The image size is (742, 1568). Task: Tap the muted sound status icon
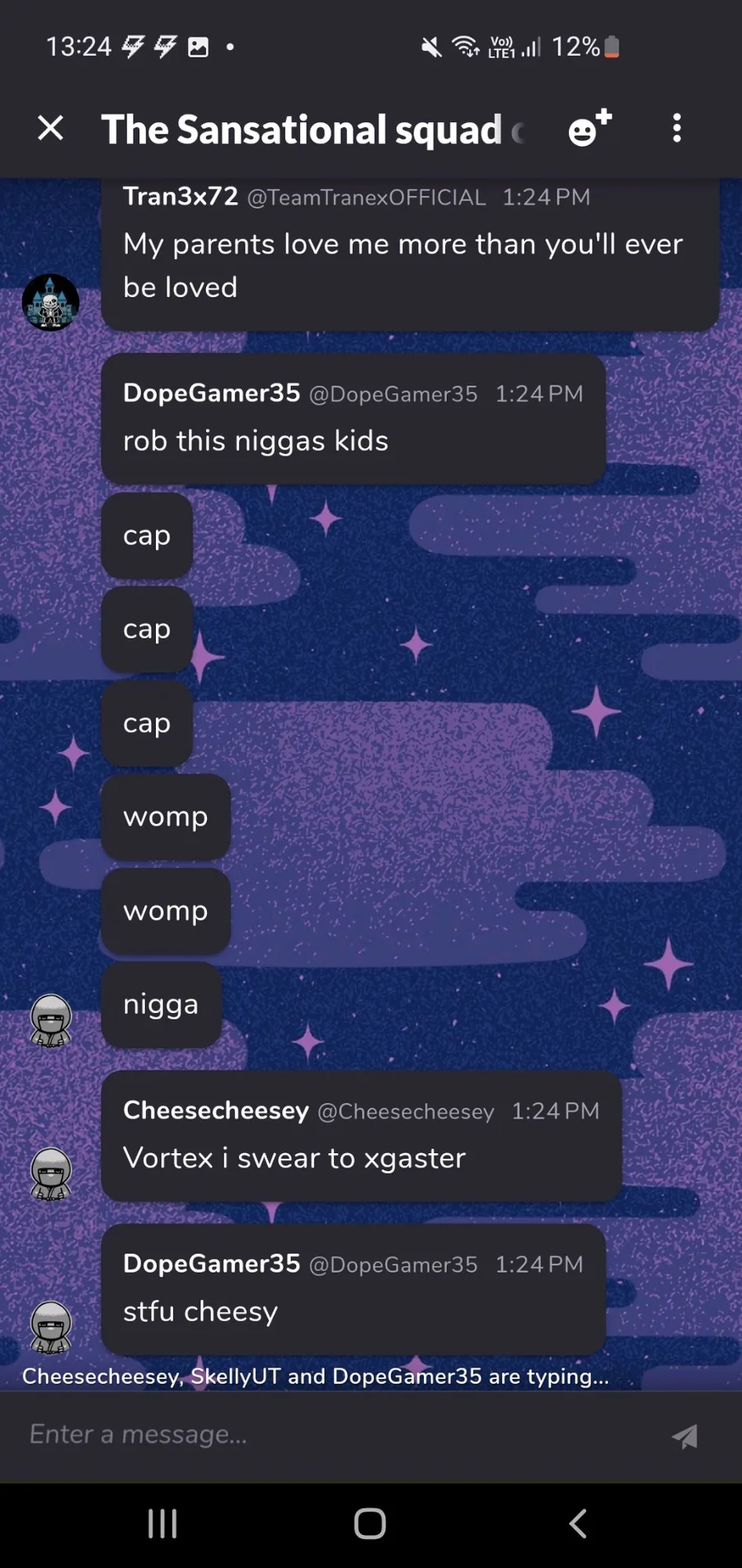point(431,47)
